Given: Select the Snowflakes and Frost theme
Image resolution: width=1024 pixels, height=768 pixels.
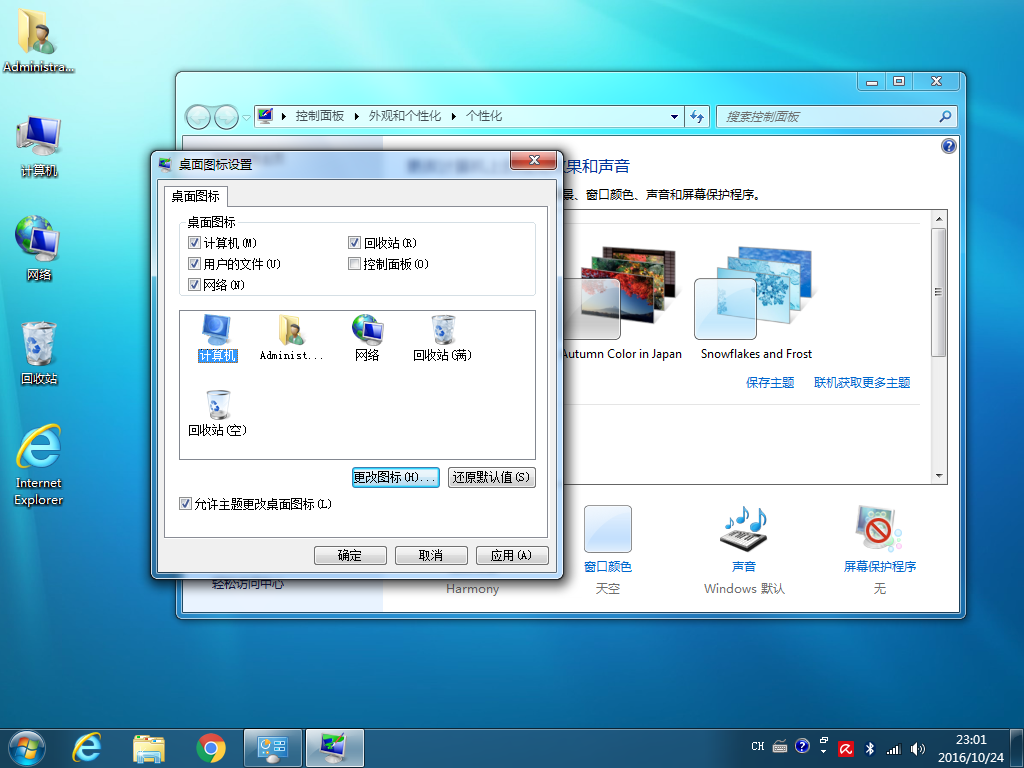Looking at the screenshot, I should coord(756,304).
